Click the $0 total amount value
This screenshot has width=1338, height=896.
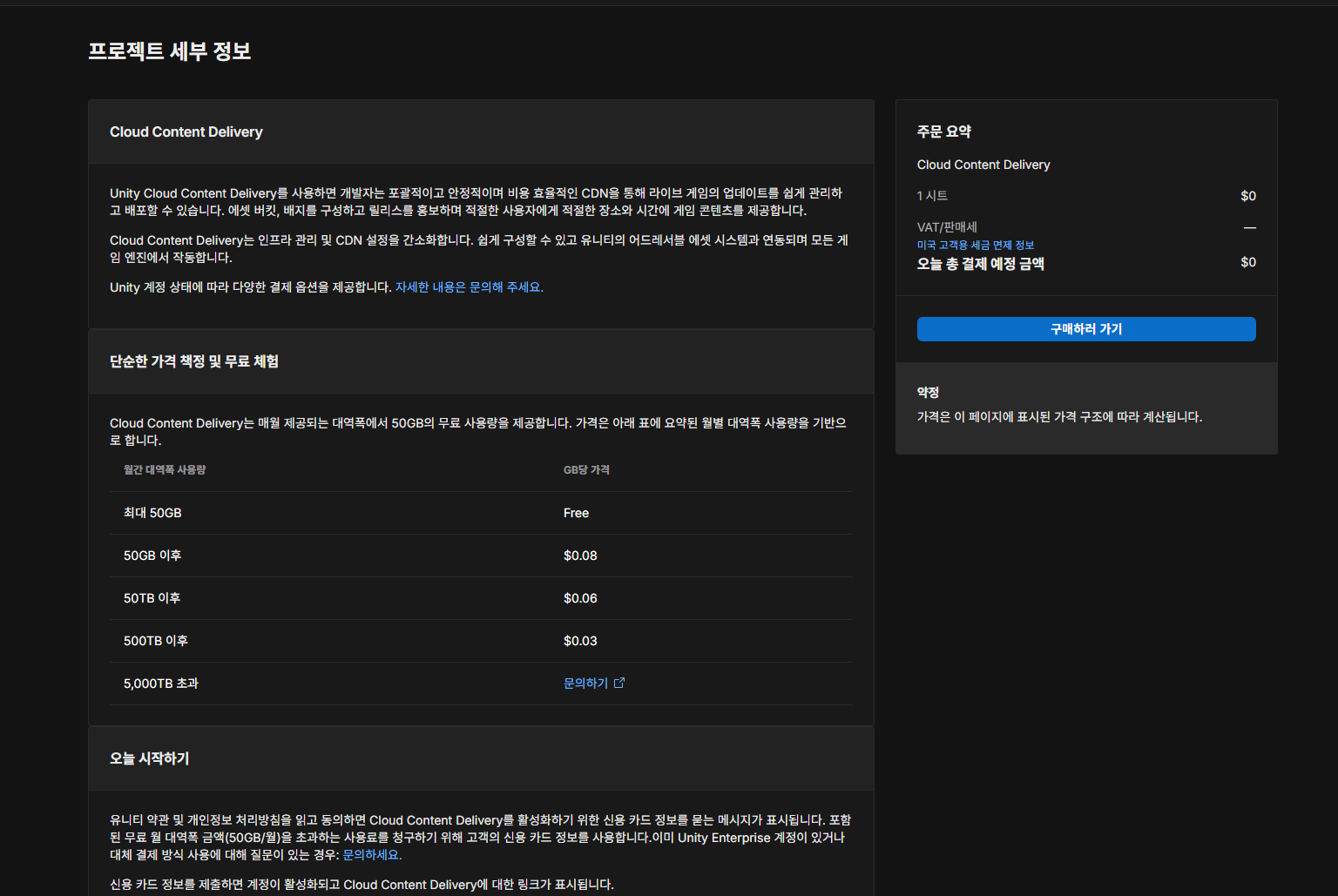(1248, 262)
